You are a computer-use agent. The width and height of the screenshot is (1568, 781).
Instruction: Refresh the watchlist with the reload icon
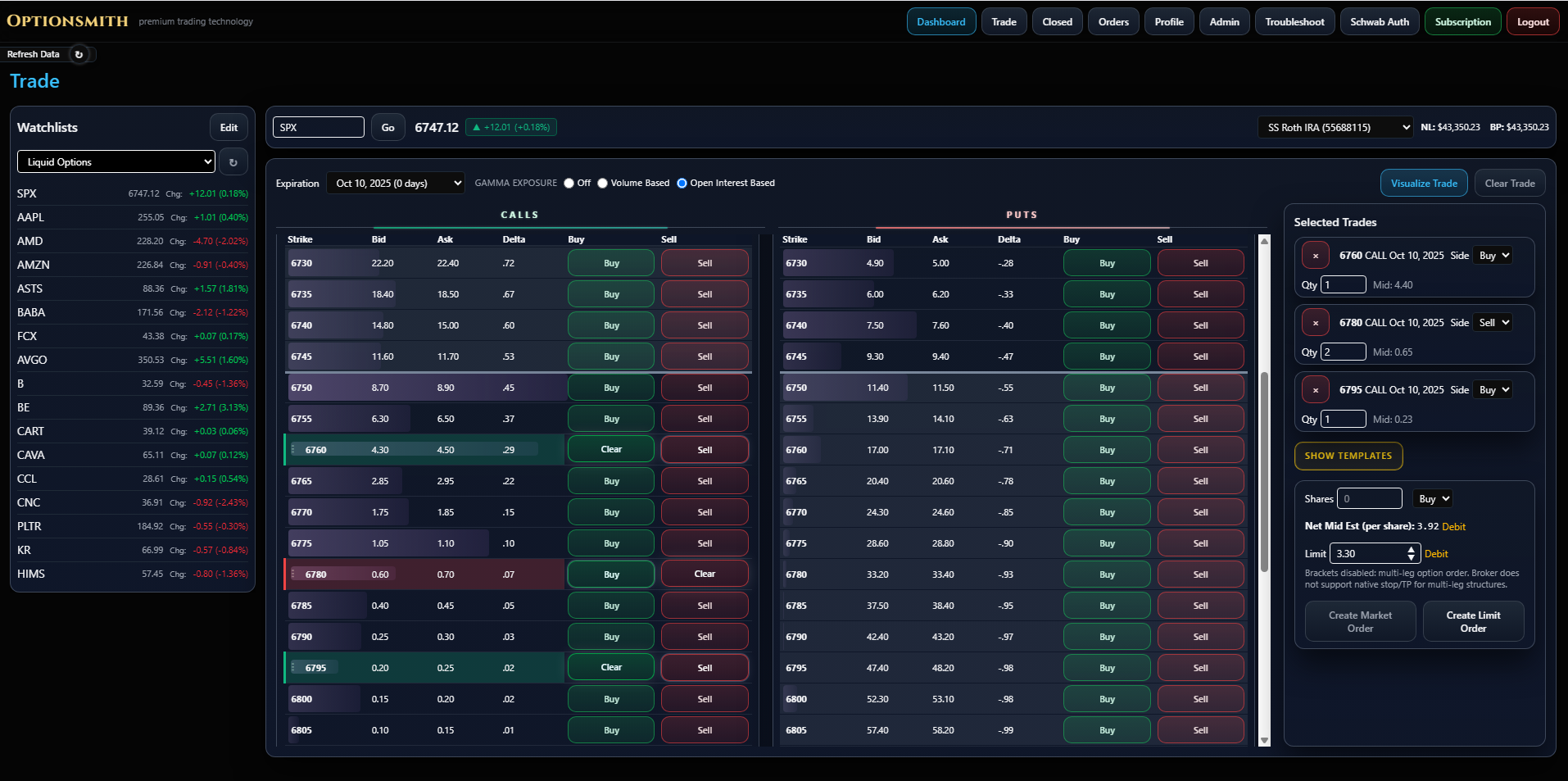point(233,162)
